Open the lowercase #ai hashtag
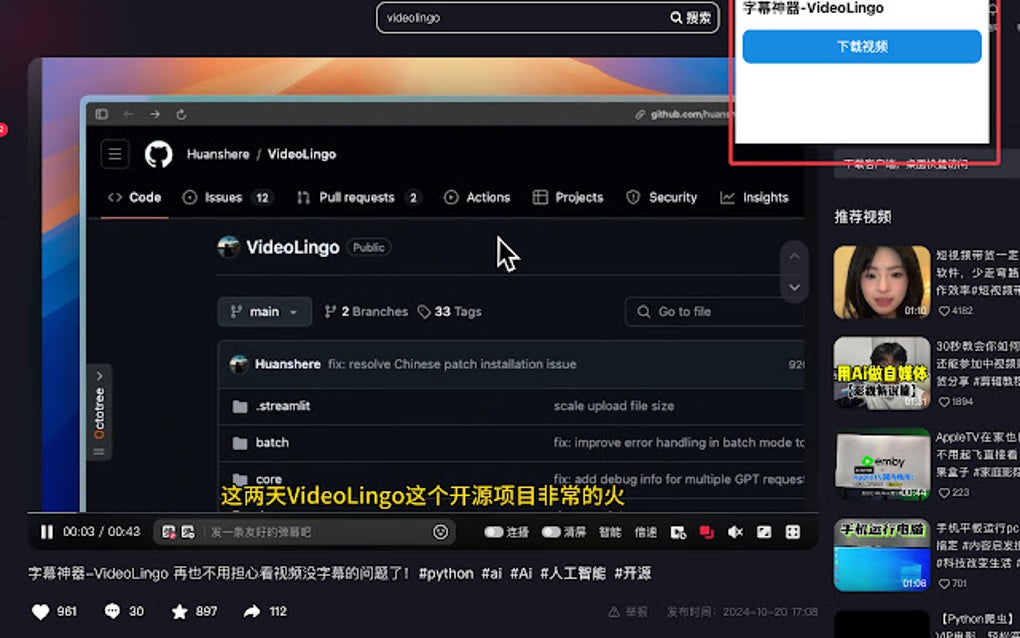Screen dimensions: 1020x638 (492, 573)
